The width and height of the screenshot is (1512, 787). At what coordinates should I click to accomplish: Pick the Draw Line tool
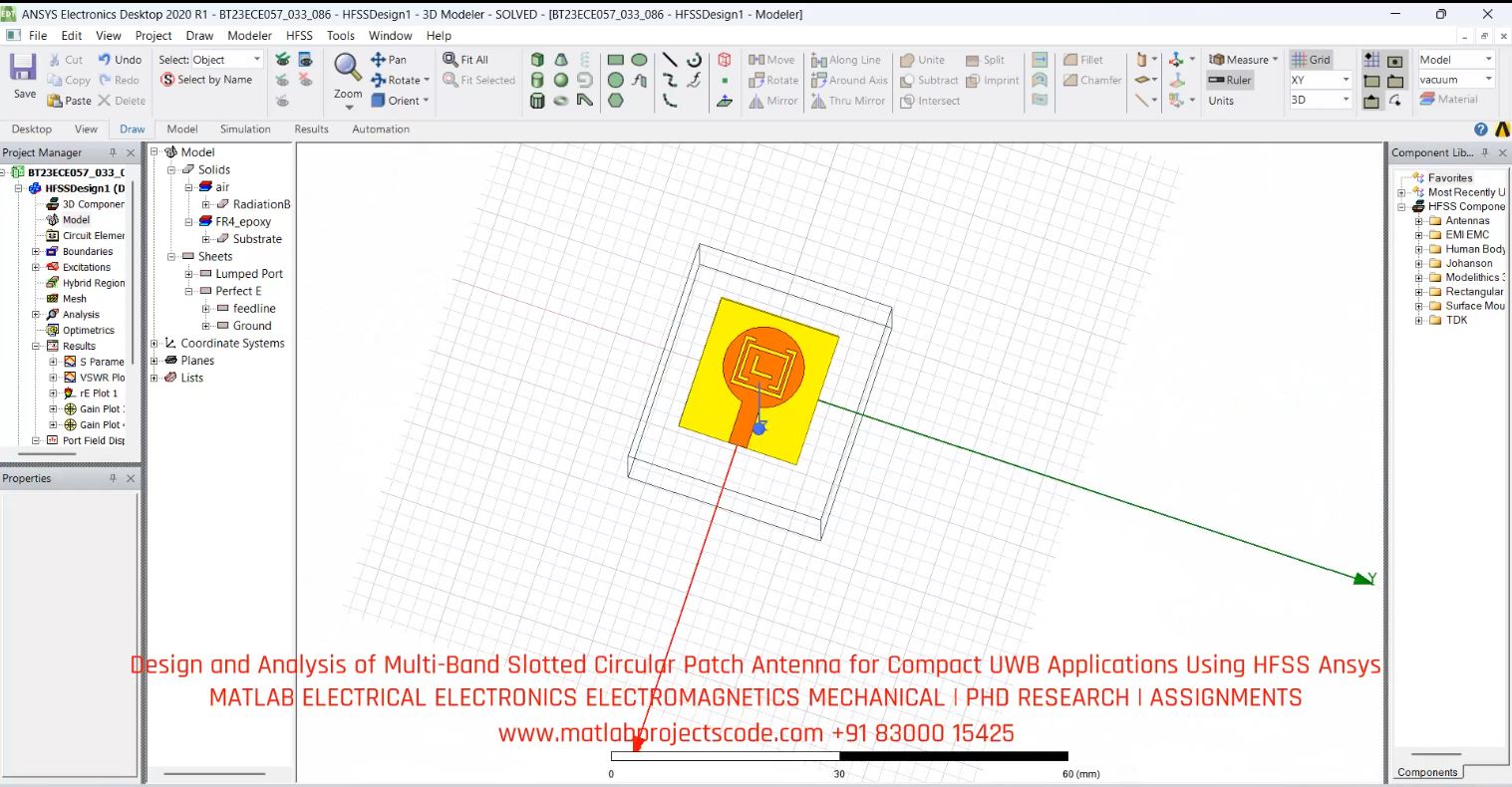click(x=668, y=59)
